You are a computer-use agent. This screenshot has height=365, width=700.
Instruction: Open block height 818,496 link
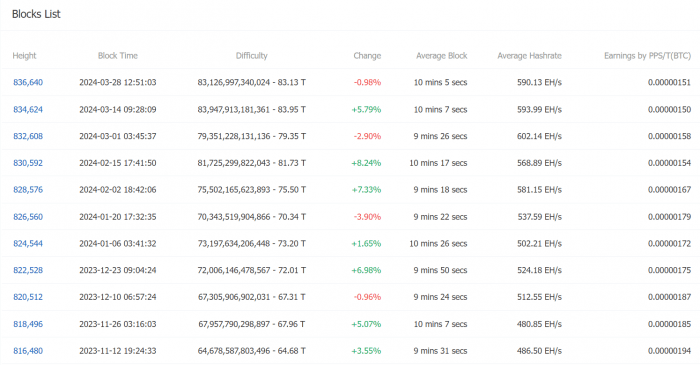coord(28,324)
